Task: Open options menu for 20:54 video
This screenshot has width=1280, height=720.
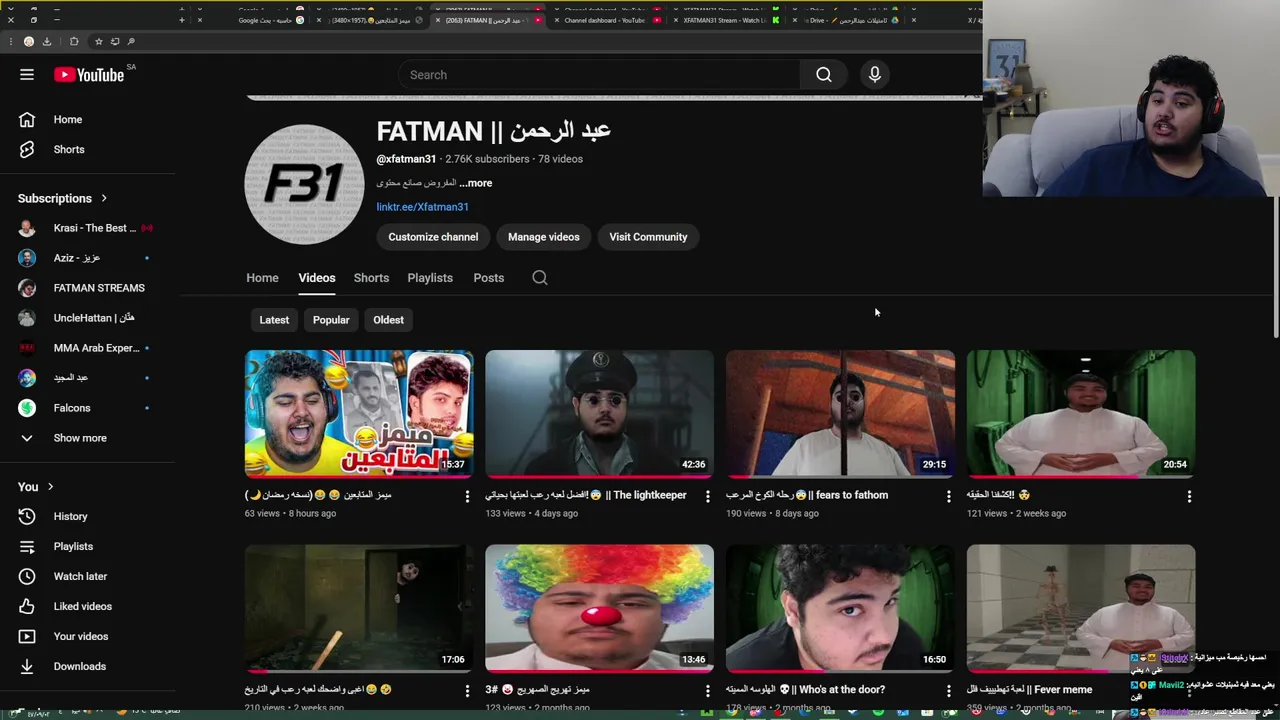Action: 1189,496
